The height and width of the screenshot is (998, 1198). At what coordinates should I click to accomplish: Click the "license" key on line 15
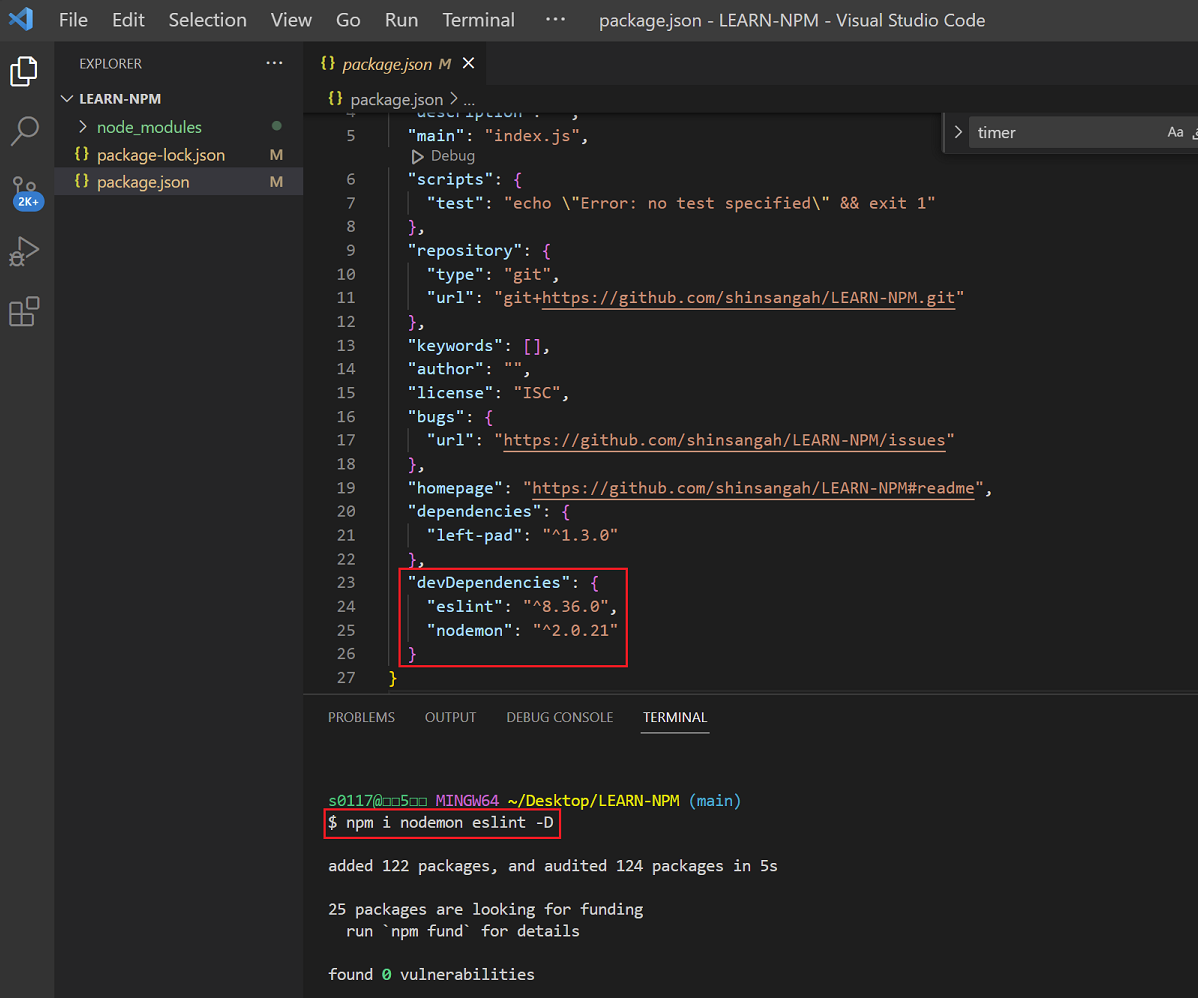(450, 393)
